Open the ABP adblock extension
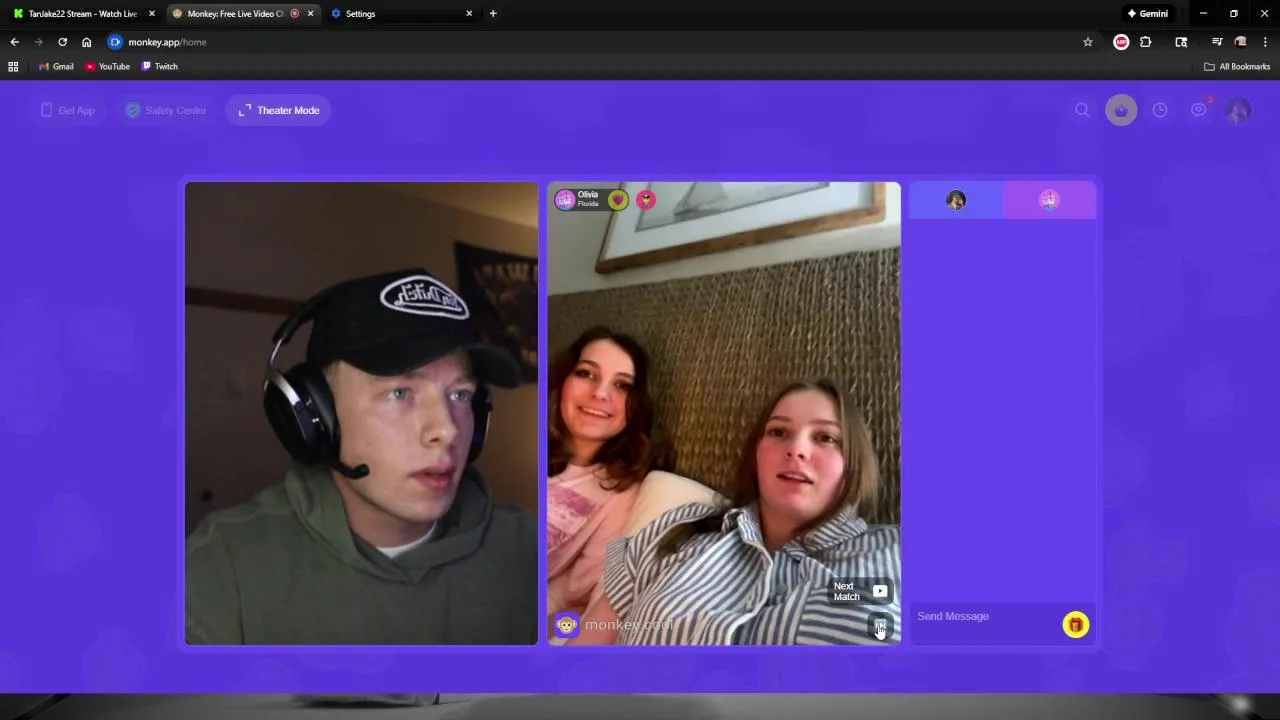 click(x=1121, y=42)
